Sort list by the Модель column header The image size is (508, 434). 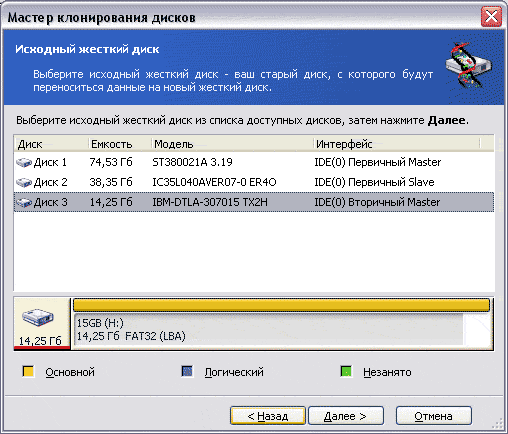(x=232, y=144)
